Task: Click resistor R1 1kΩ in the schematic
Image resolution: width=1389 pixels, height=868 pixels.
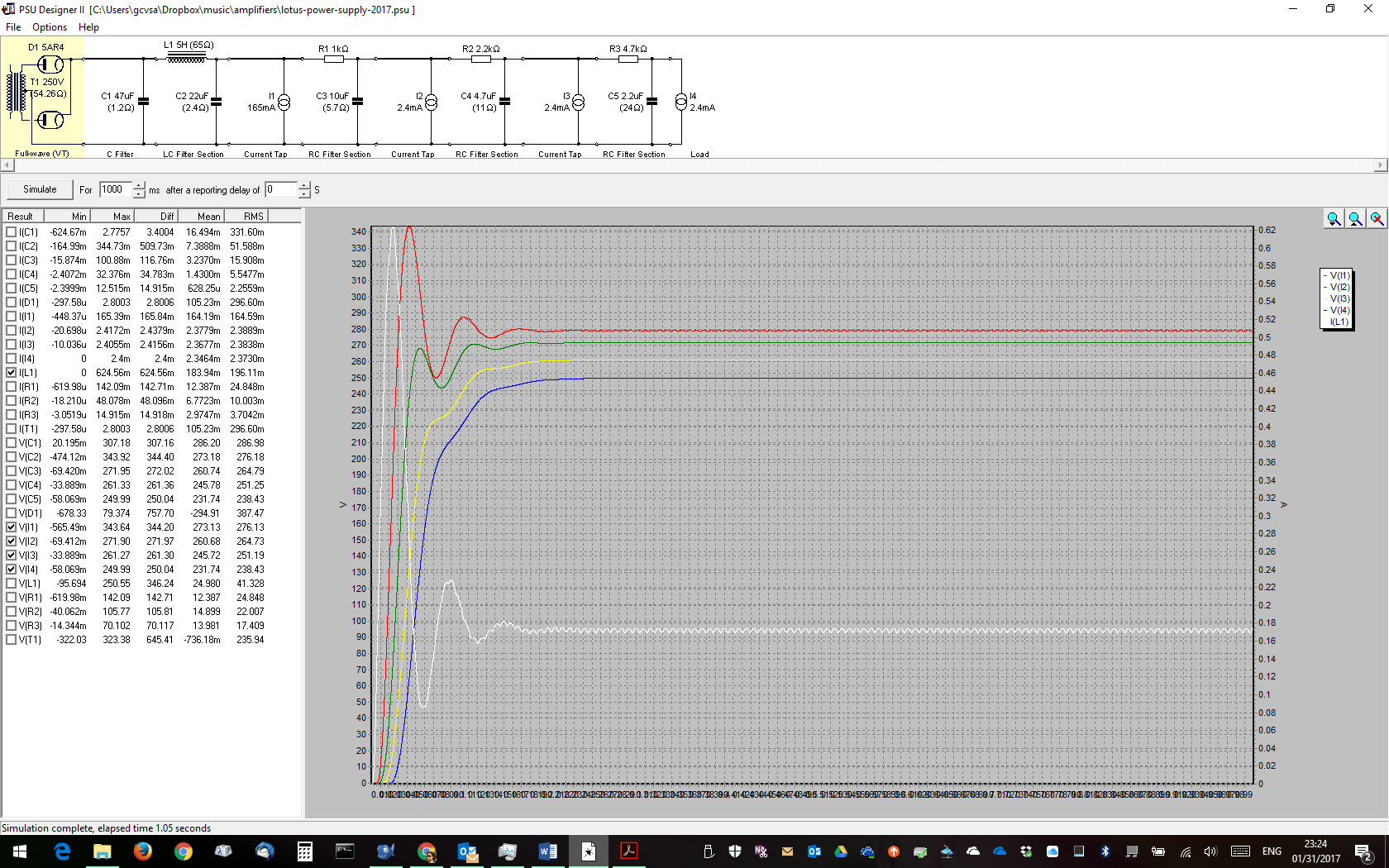Action: click(333, 58)
